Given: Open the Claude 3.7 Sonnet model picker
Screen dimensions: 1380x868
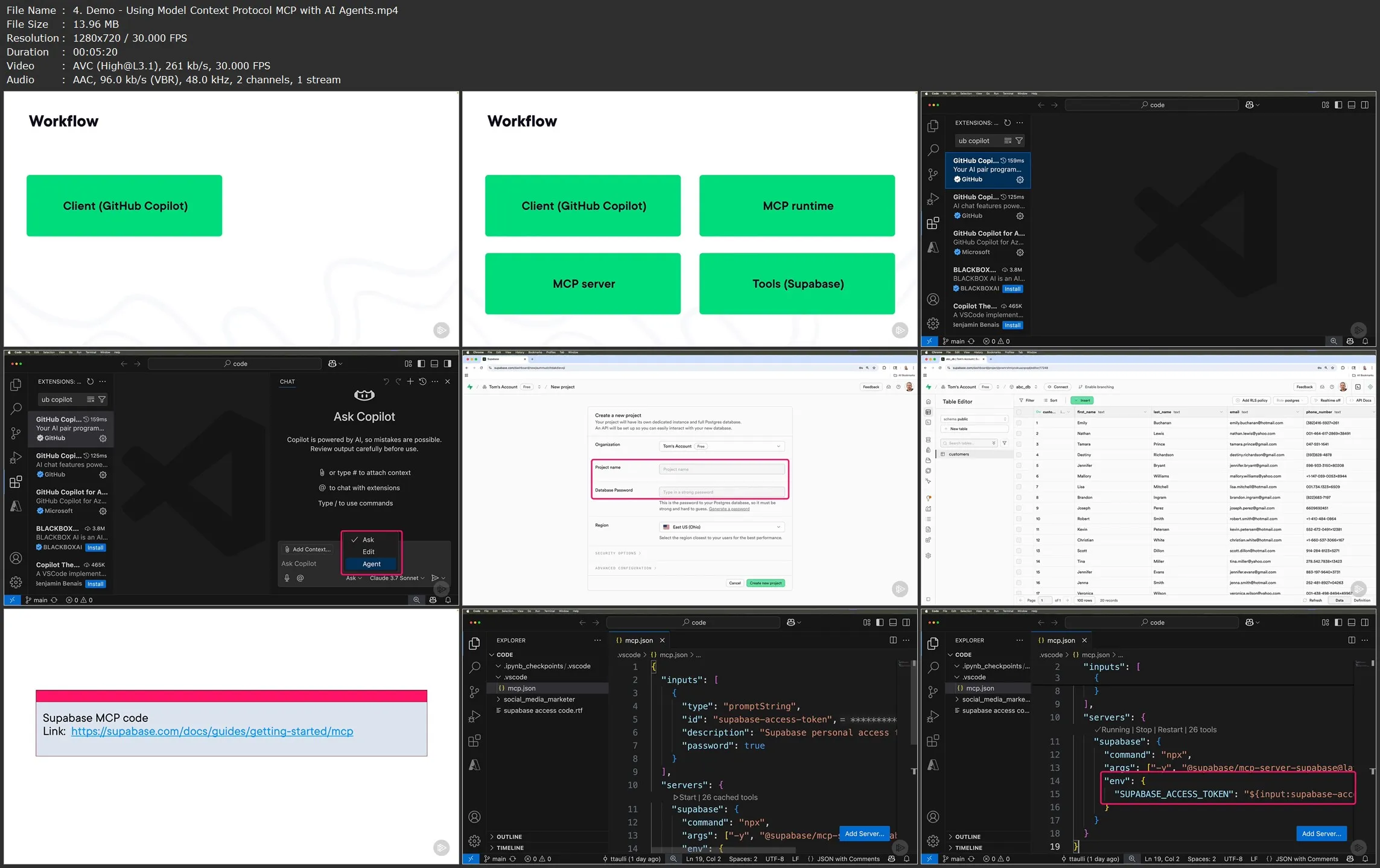Looking at the screenshot, I should 397,578.
